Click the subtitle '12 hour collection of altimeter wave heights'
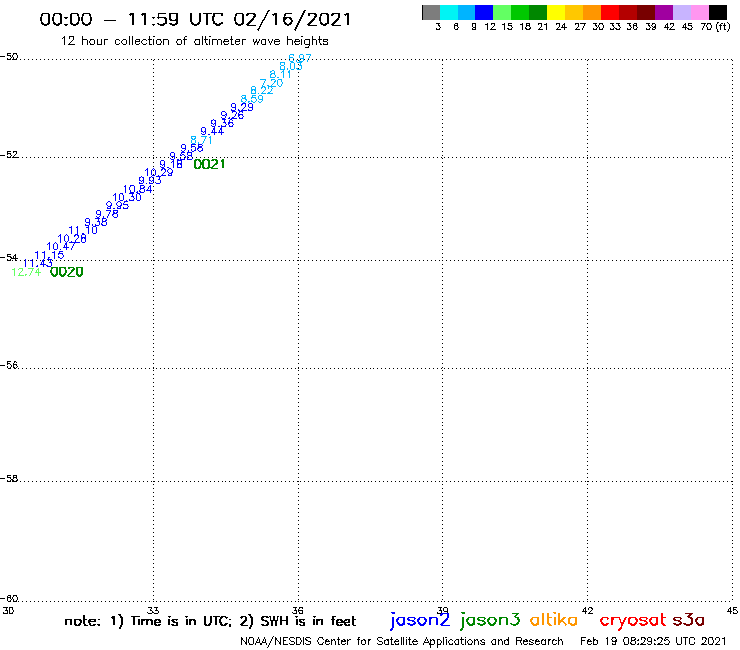Screen dimensions: 740x650 194,41
